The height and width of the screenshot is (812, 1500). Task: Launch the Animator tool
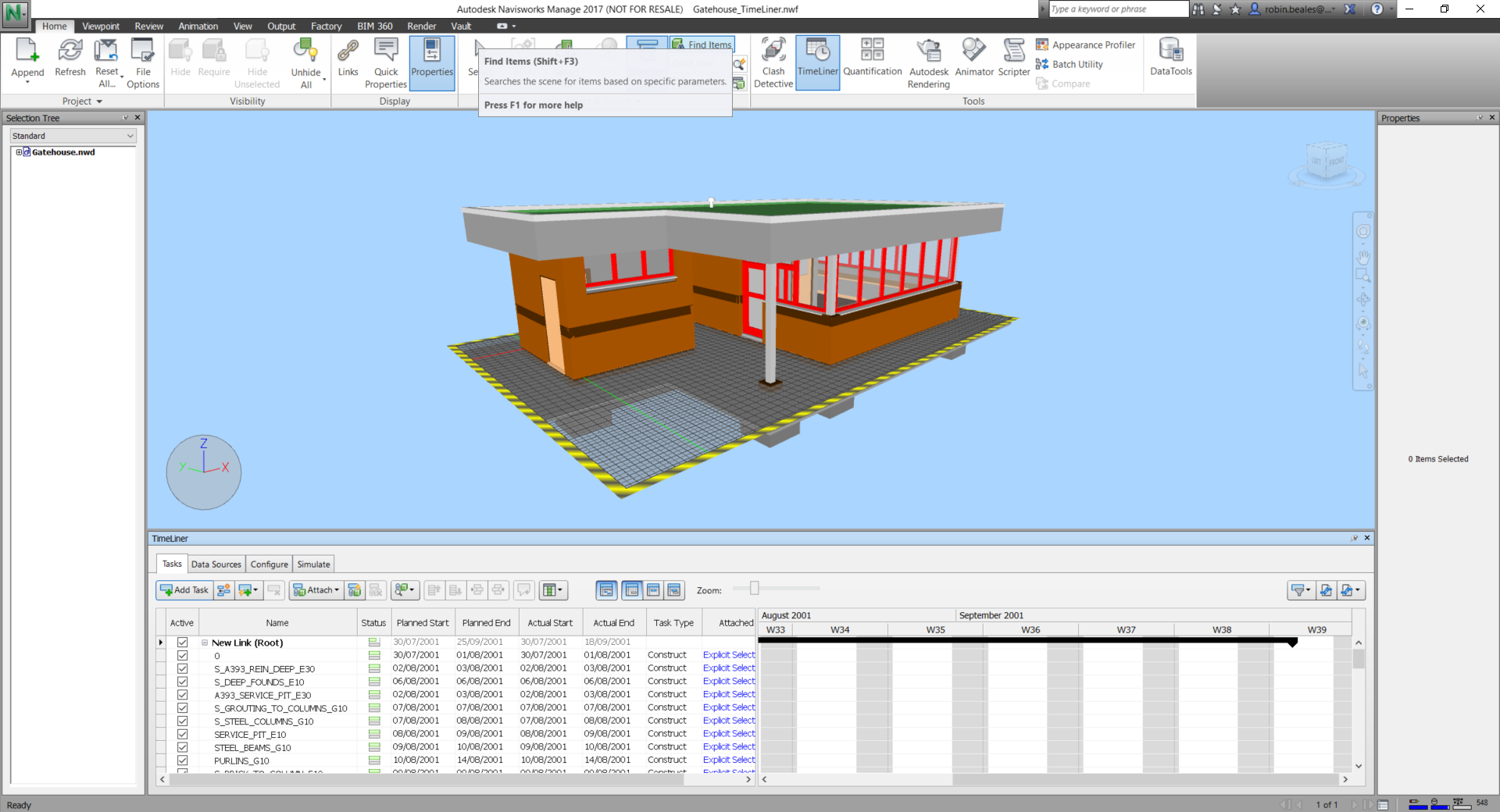973,59
